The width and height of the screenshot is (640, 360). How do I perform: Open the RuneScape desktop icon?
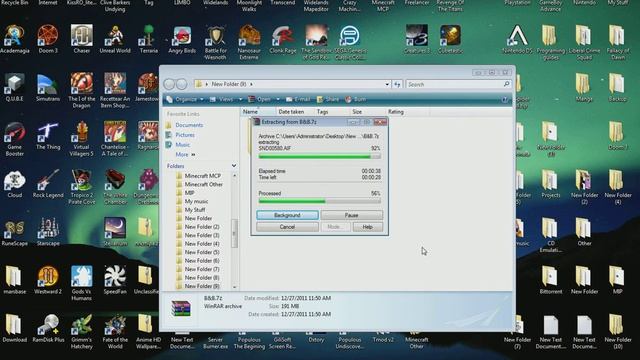15,232
